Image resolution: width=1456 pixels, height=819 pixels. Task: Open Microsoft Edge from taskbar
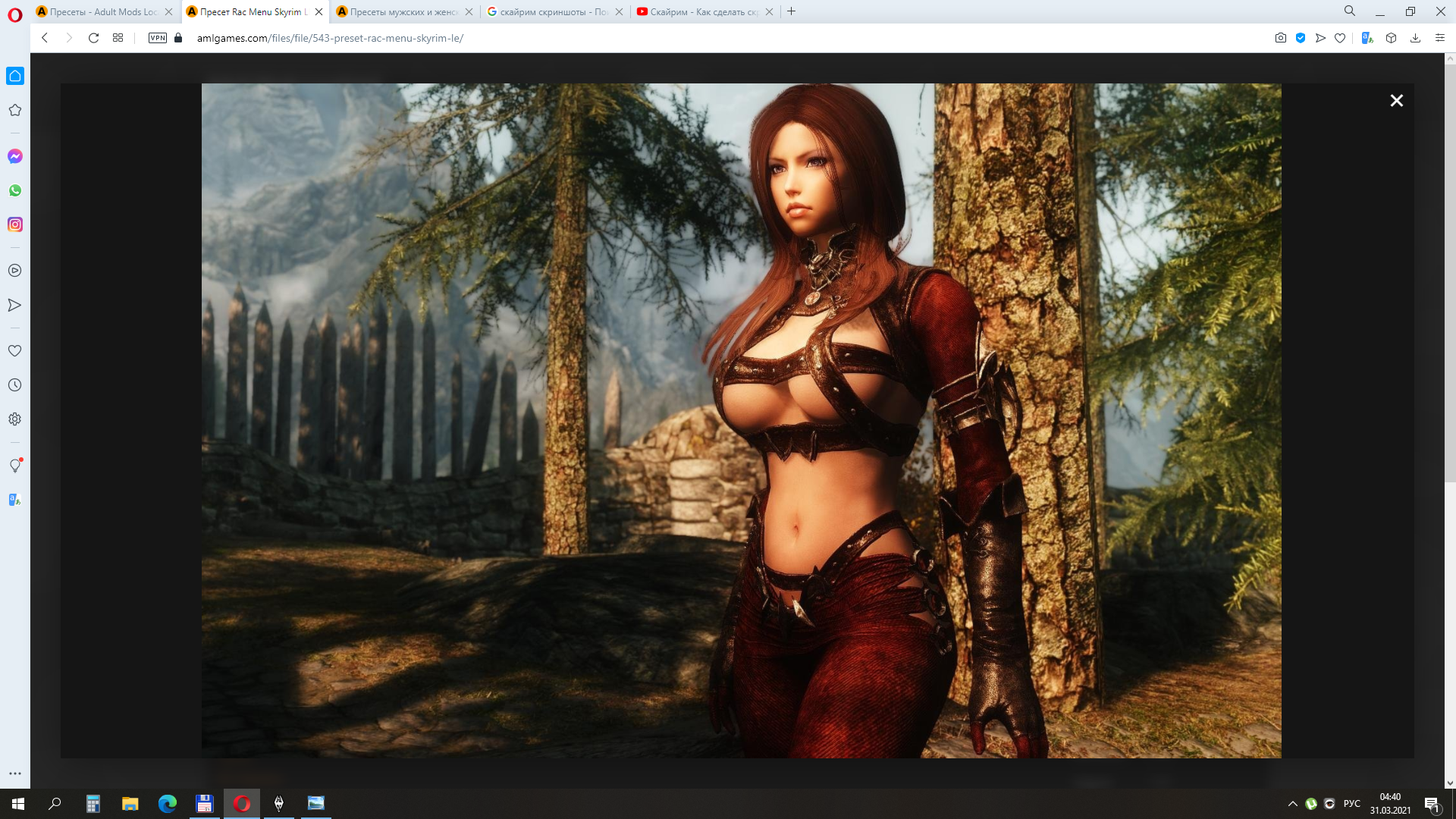167,804
